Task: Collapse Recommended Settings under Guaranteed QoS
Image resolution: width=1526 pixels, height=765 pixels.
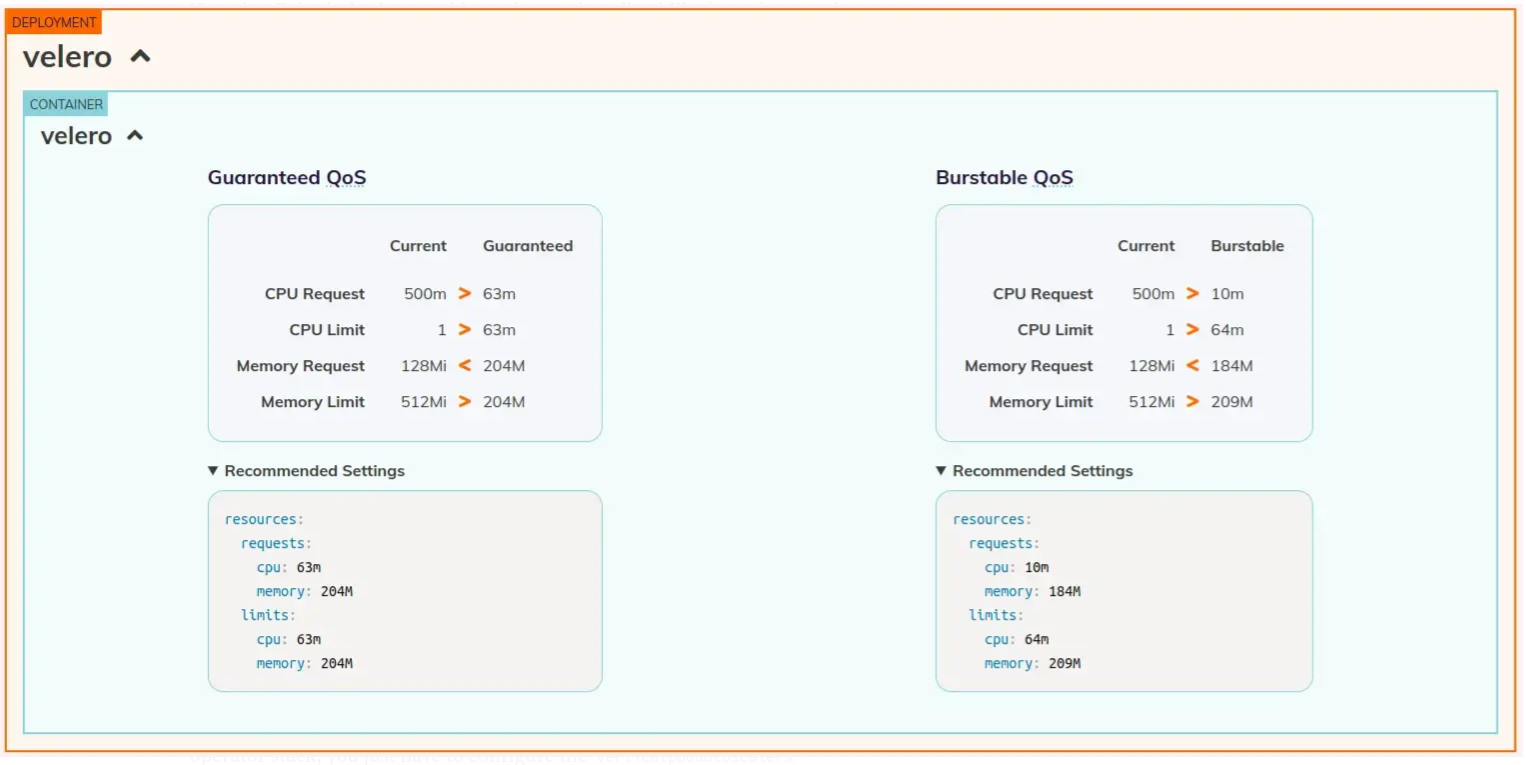Action: point(306,471)
